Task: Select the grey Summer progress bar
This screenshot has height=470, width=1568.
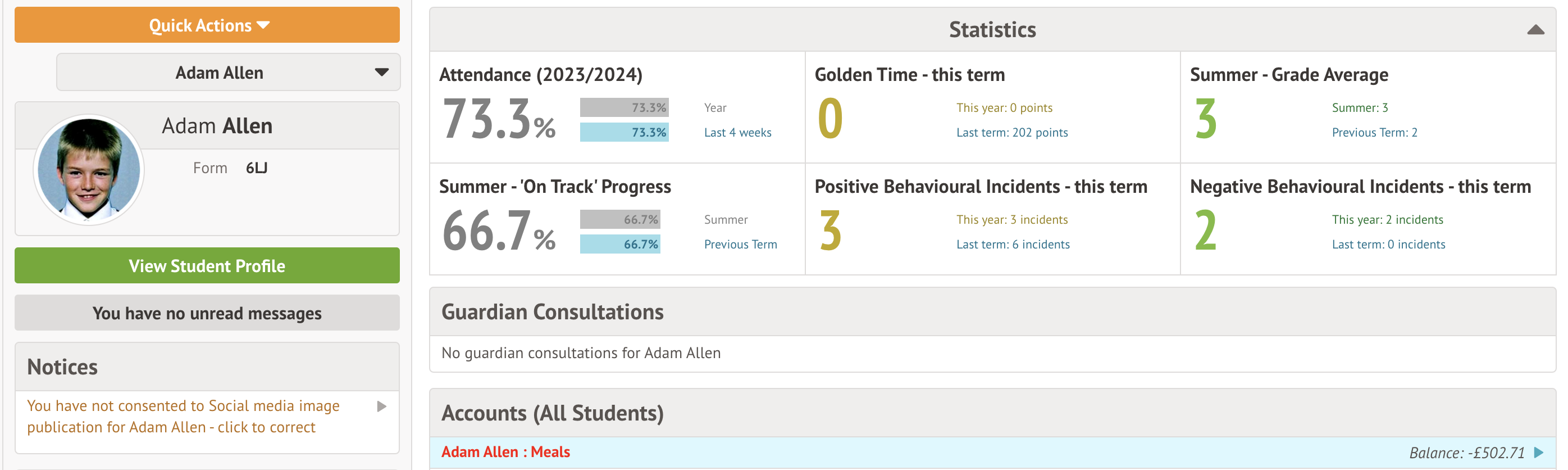Action: point(619,219)
